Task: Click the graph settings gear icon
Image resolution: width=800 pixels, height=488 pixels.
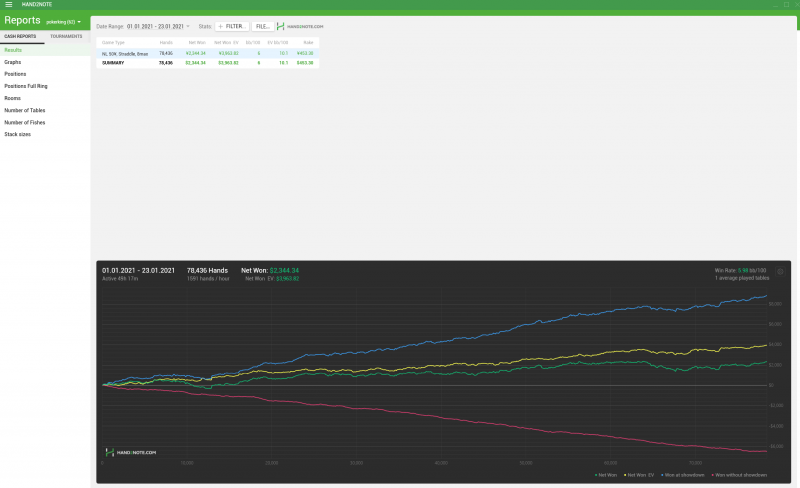Action: tap(780, 271)
